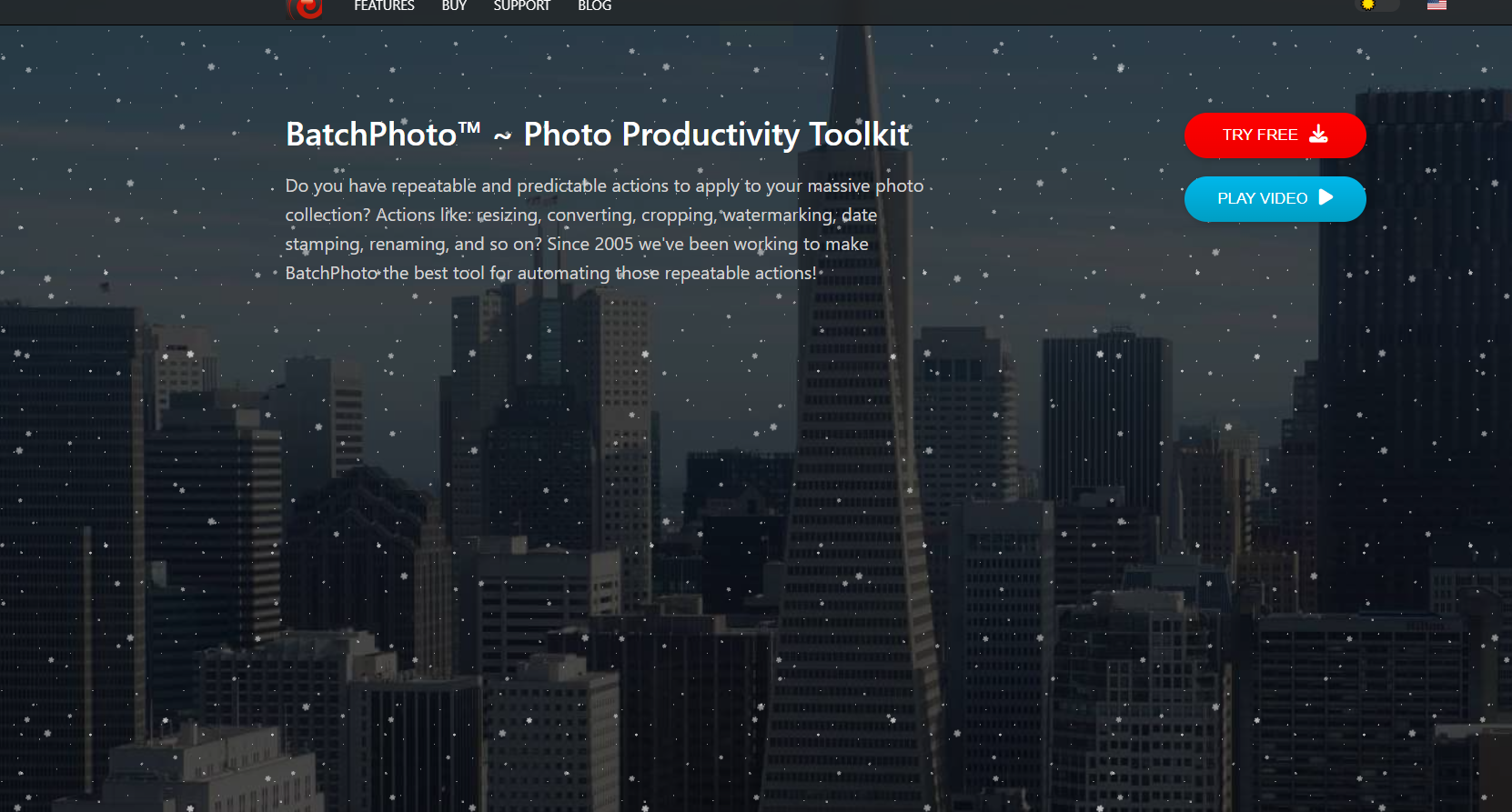This screenshot has width=1512, height=812.
Task: Click the pyramid skyscraper in the background photo
Action: point(852,455)
